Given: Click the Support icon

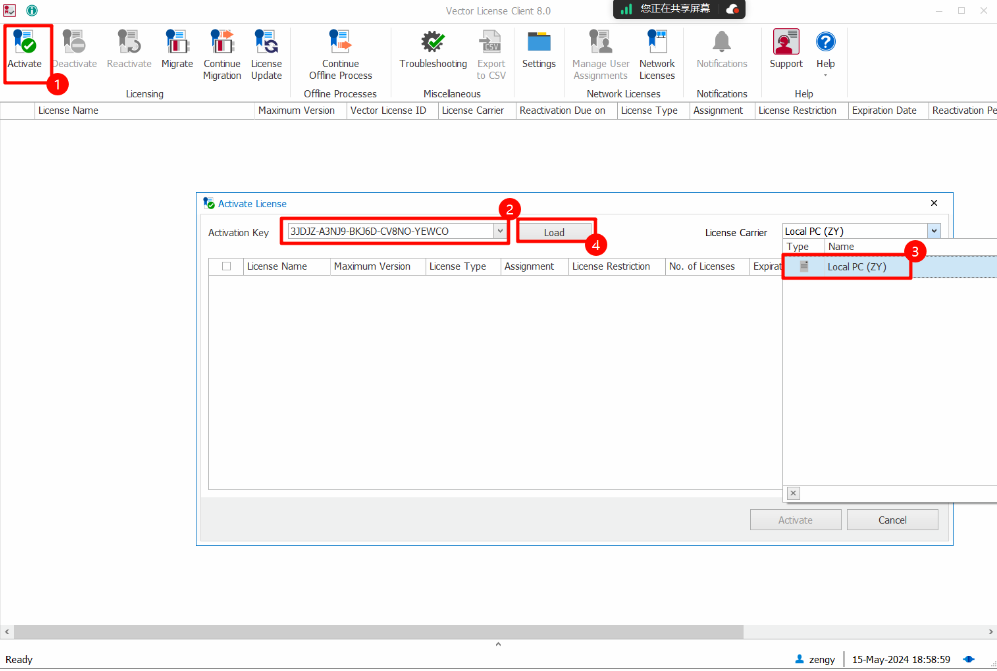Looking at the screenshot, I should (x=786, y=43).
